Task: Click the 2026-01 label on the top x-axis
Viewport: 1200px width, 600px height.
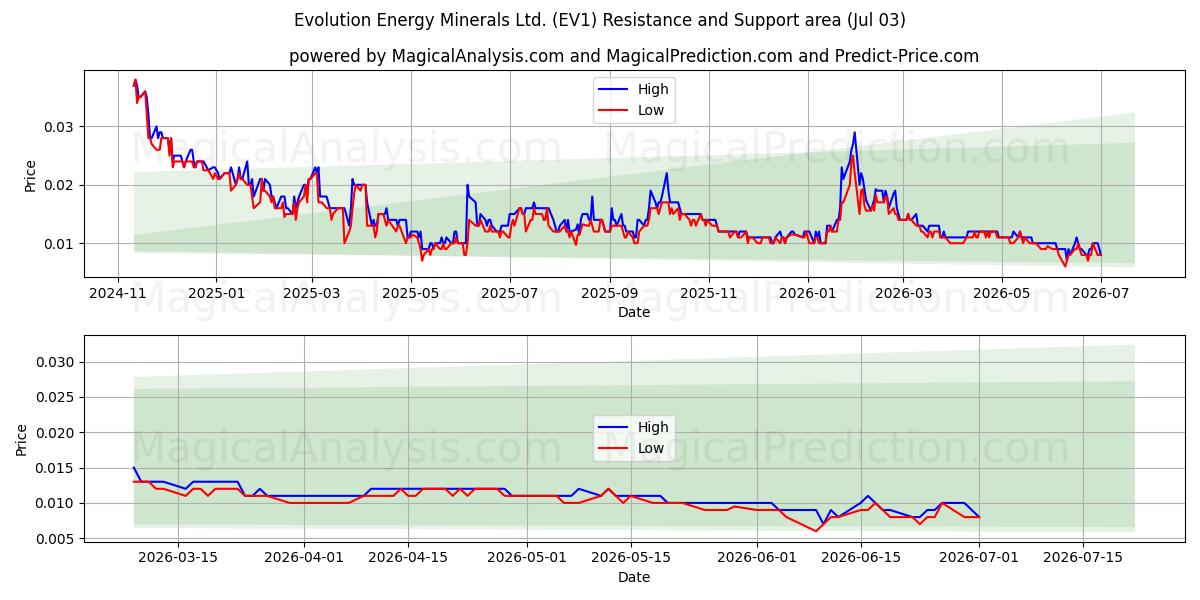Action: pyautogui.click(x=807, y=293)
